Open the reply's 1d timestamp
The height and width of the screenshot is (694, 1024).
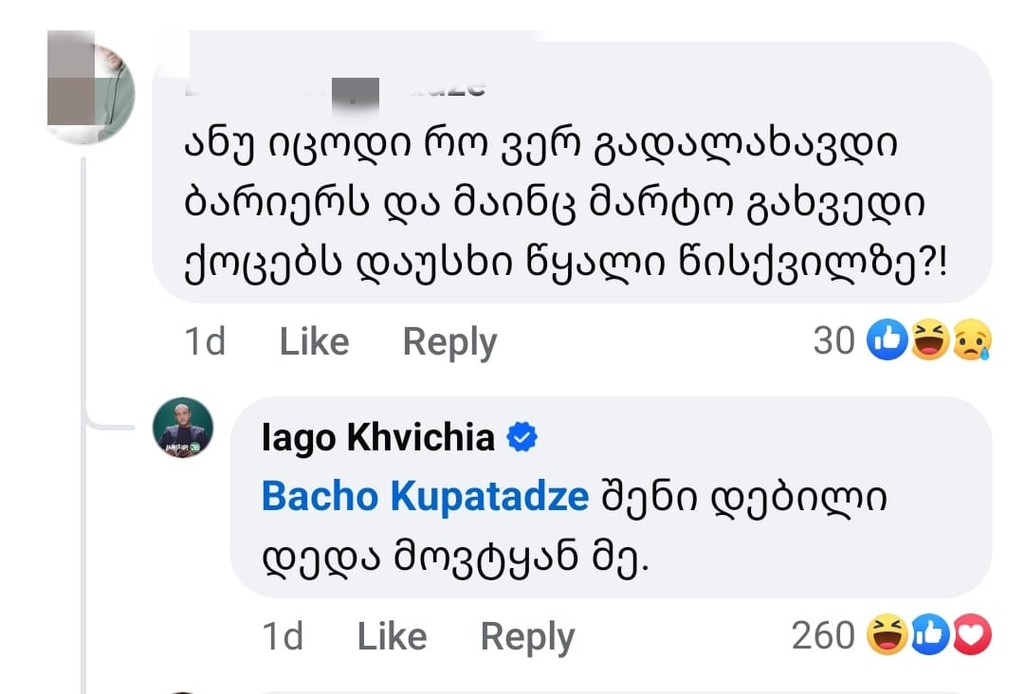click(283, 636)
